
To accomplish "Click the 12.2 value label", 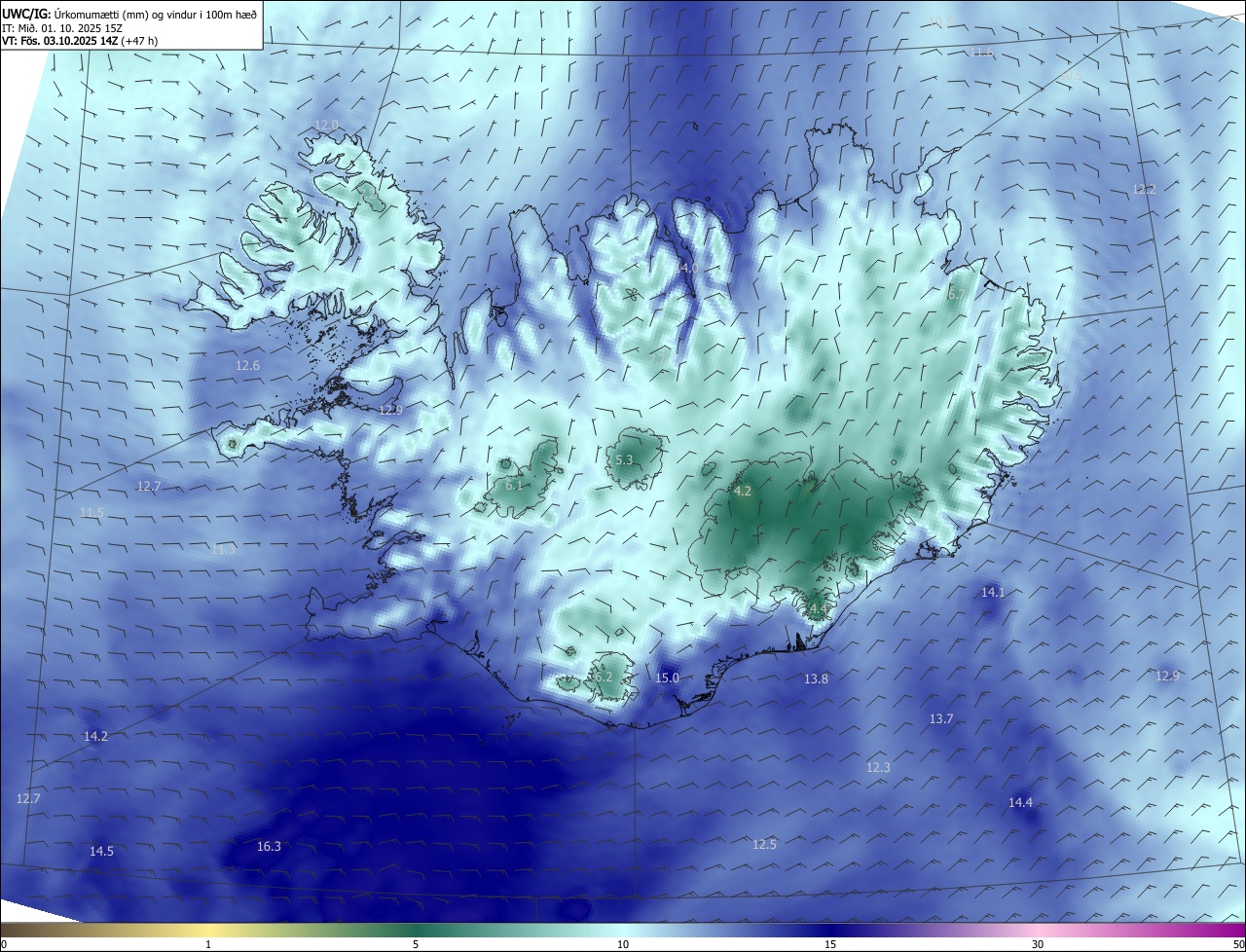I will (1144, 190).
